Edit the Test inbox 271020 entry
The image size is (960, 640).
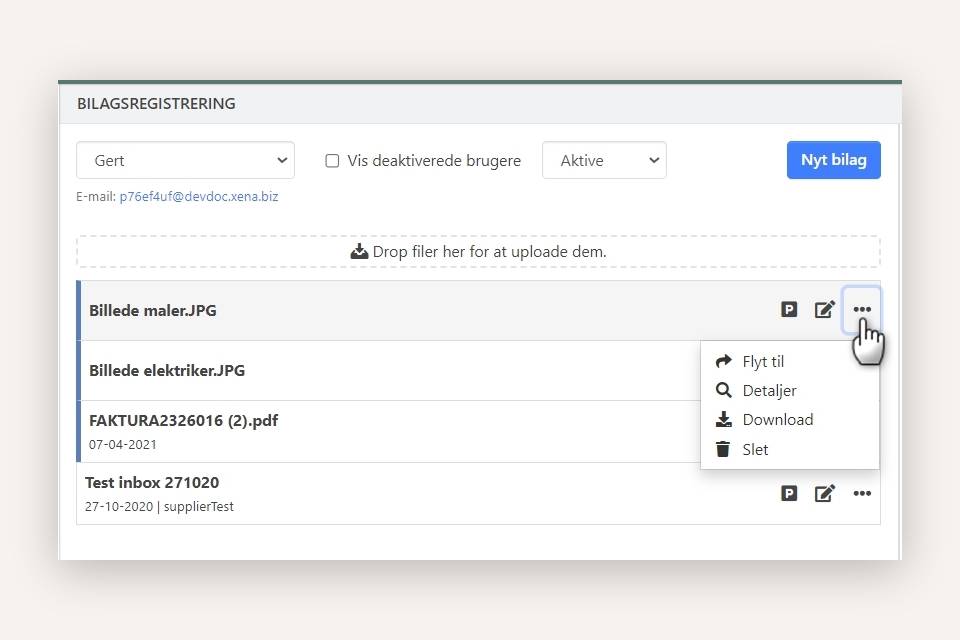(824, 493)
